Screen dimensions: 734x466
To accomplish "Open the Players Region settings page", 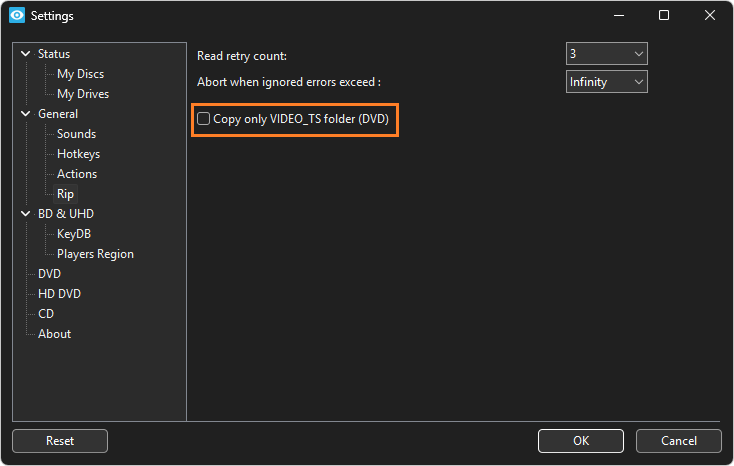I will point(95,254).
